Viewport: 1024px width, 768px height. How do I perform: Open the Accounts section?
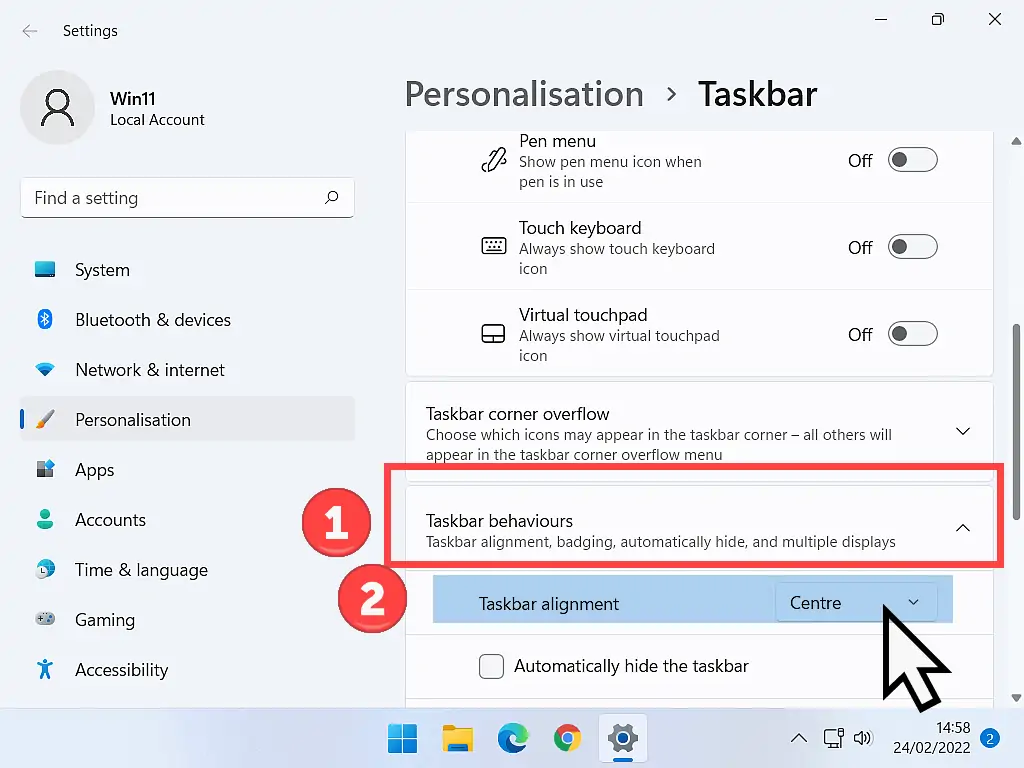(110, 520)
